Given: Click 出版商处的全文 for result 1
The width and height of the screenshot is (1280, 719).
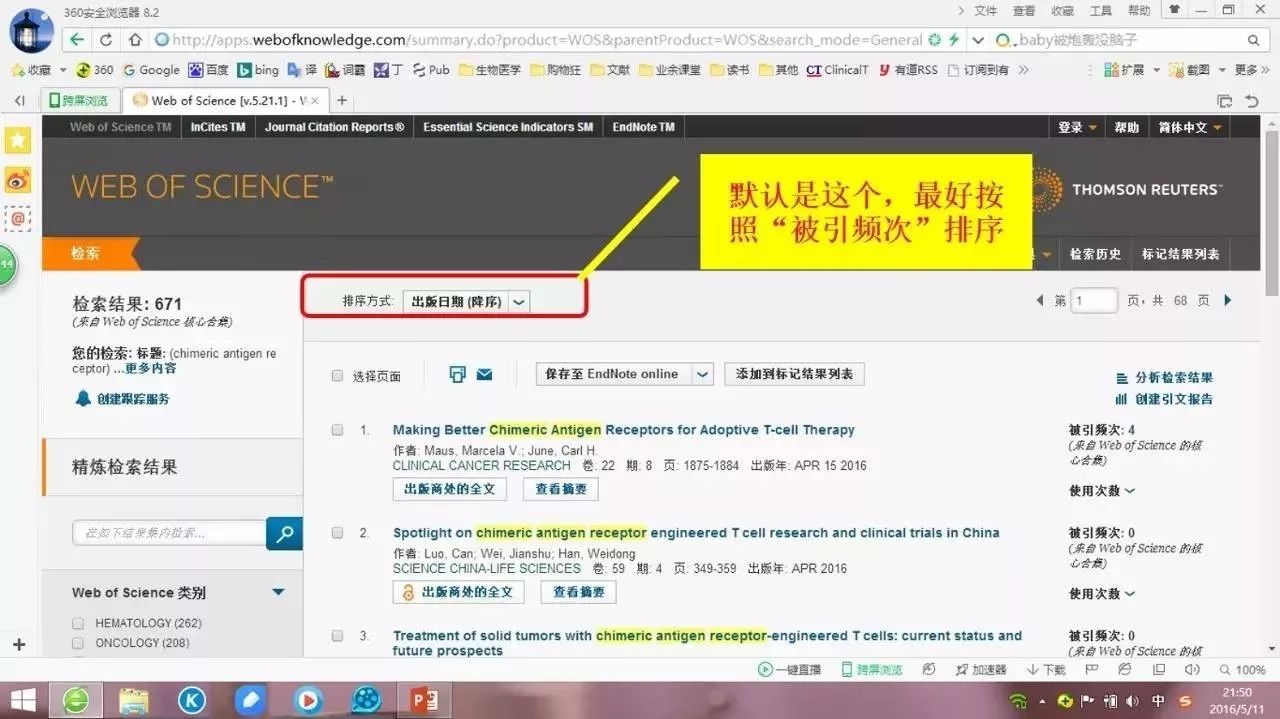Looking at the screenshot, I should [x=449, y=489].
